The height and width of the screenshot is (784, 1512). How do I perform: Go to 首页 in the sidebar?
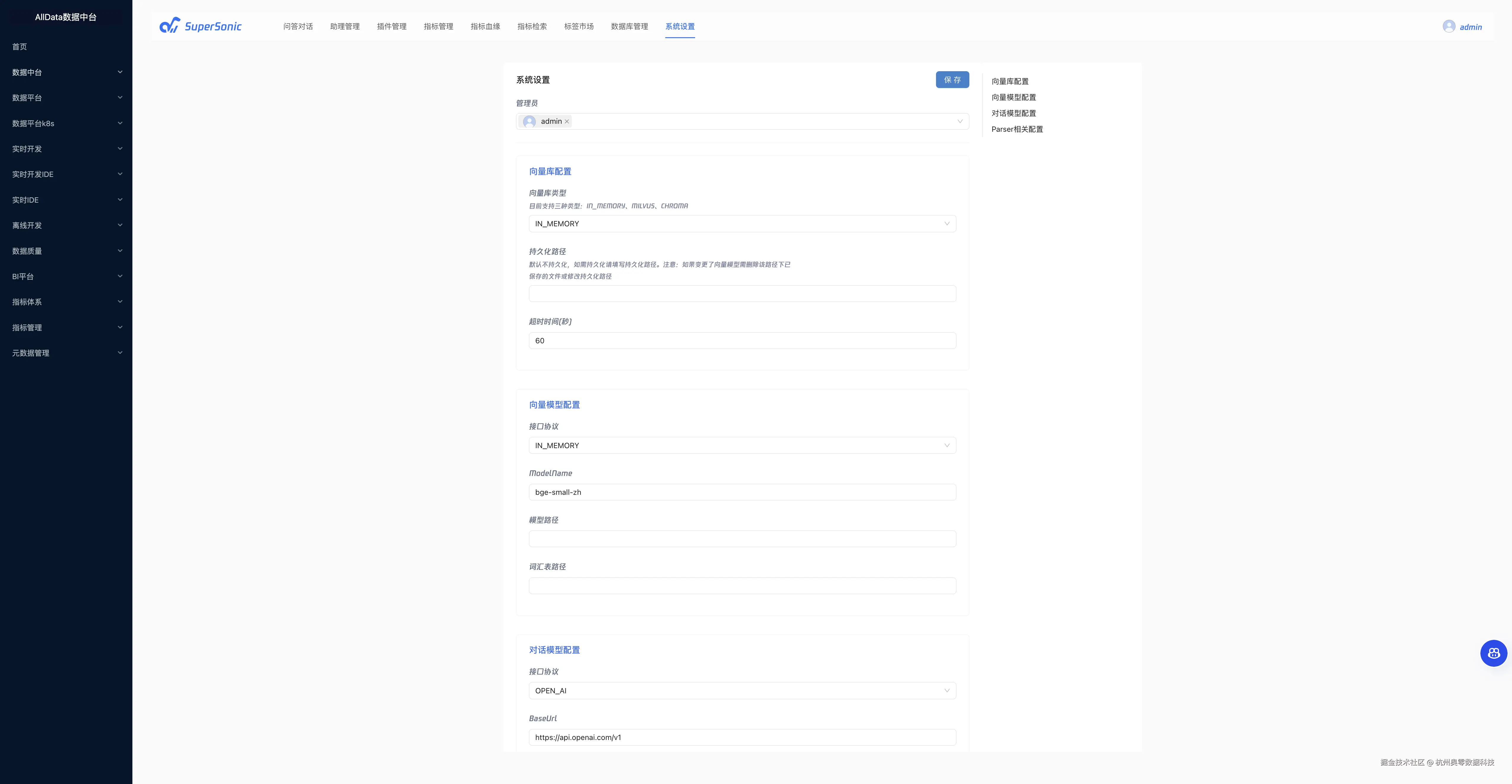(20, 46)
